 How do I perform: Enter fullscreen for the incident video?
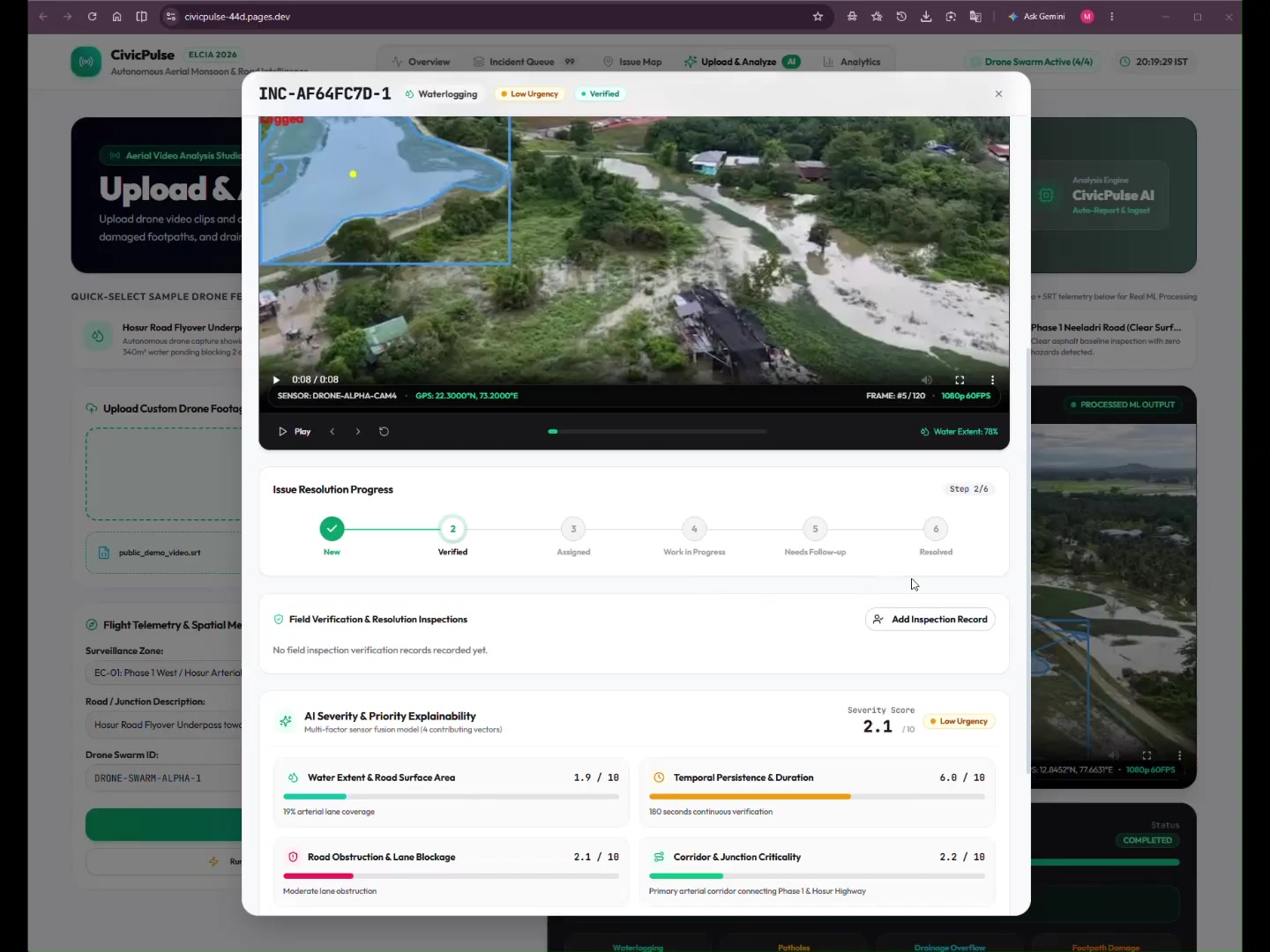click(960, 380)
